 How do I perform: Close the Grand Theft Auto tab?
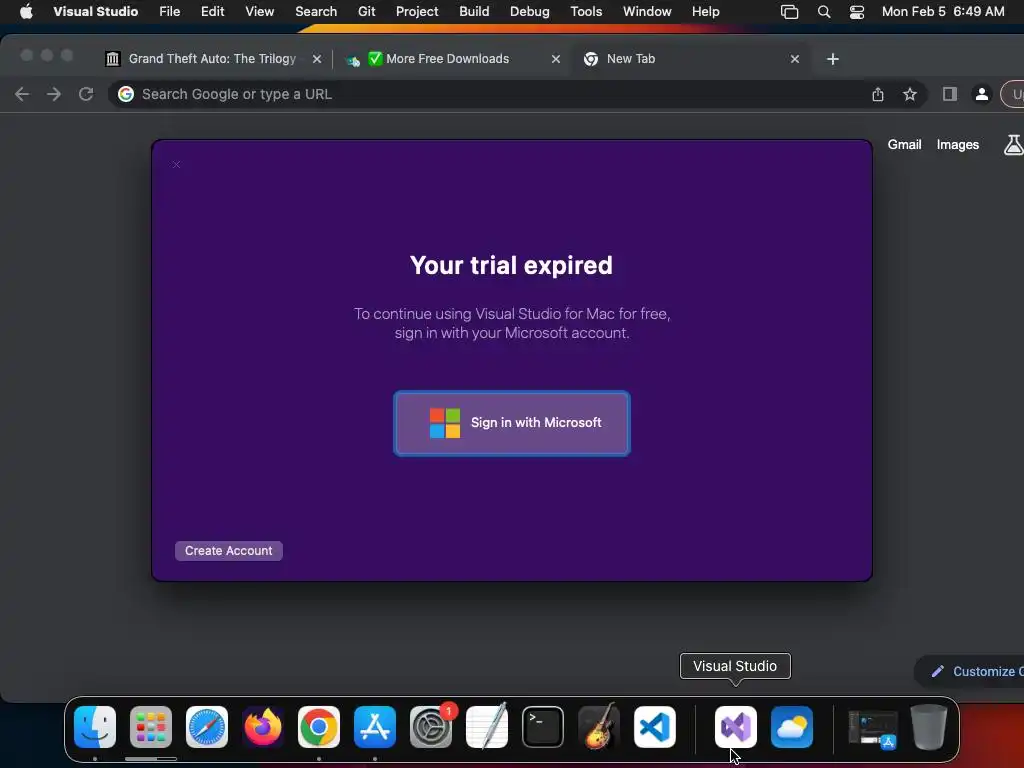pos(317,59)
